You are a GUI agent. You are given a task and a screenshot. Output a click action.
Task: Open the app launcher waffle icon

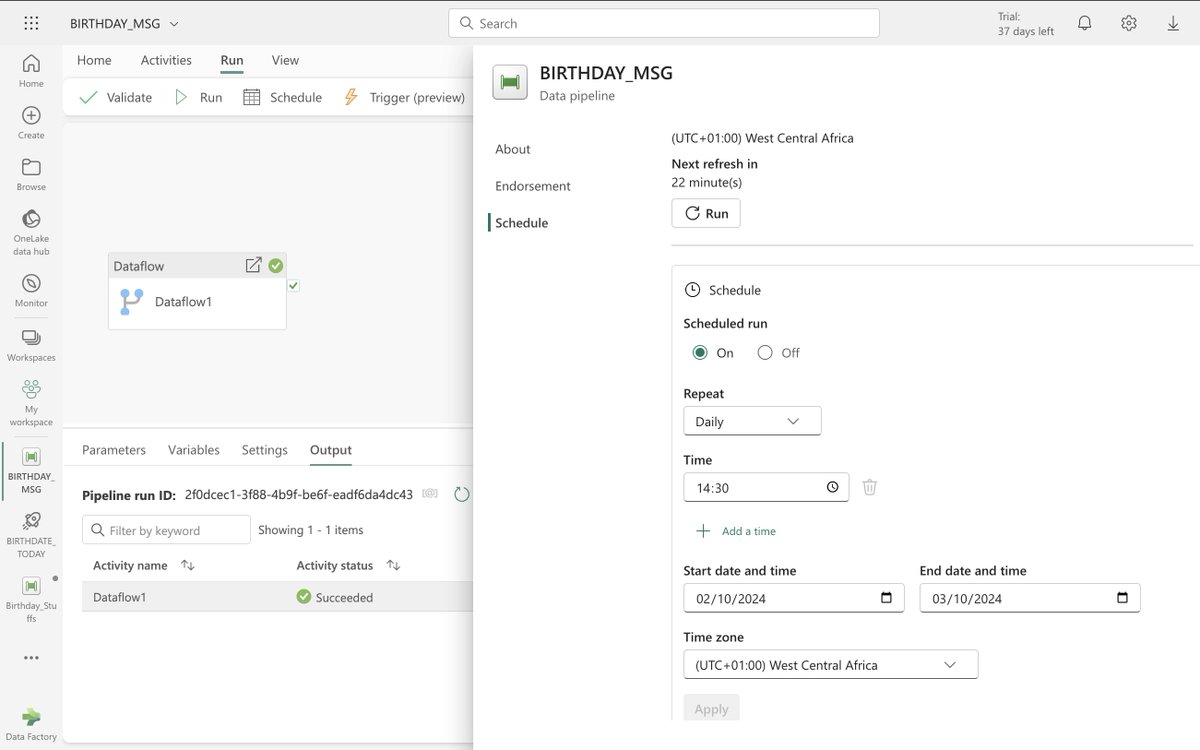[31, 23]
